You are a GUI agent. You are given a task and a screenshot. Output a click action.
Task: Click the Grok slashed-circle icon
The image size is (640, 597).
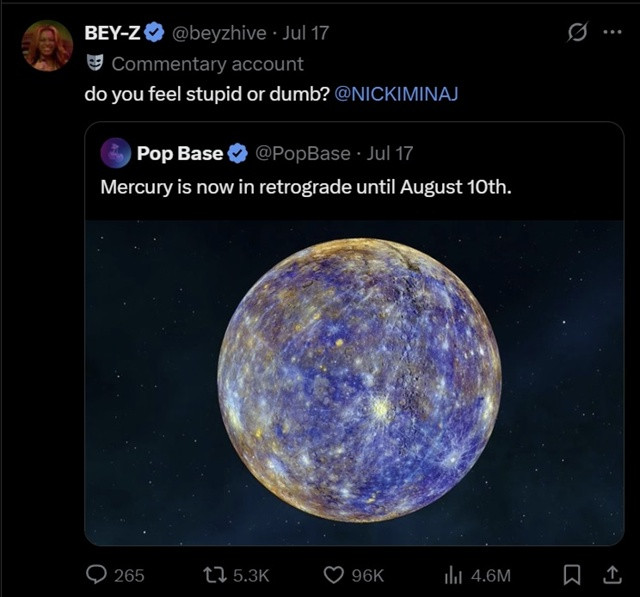click(x=578, y=32)
